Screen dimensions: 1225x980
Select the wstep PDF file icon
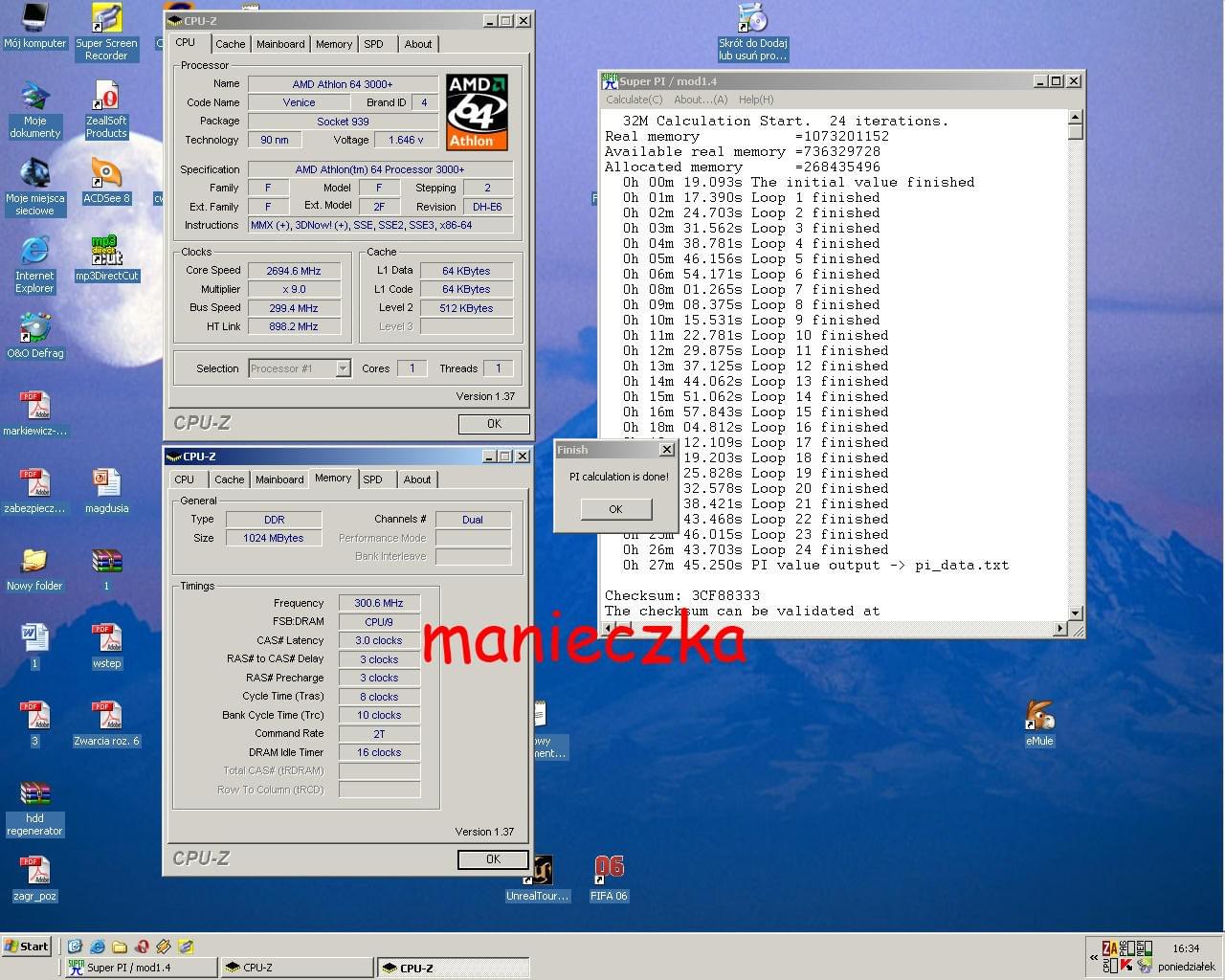(106, 647)
